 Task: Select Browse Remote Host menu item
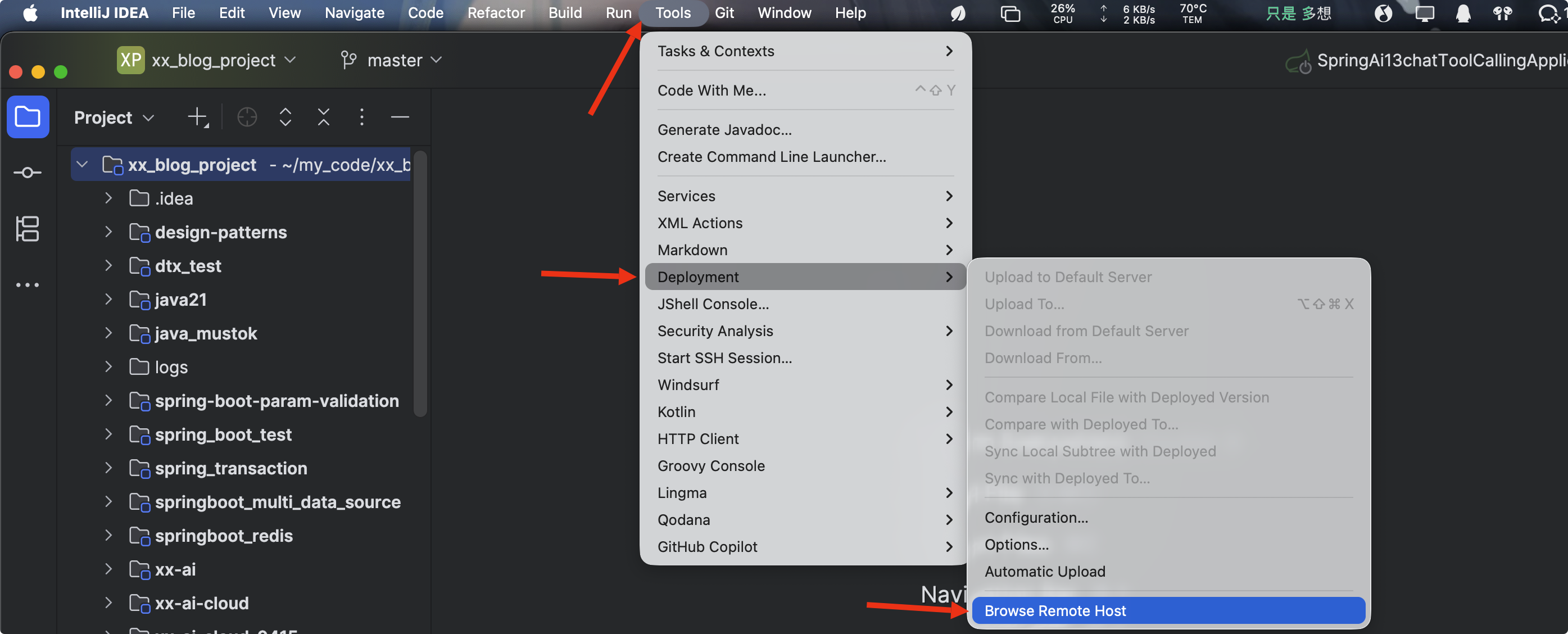pos(1168,610)
